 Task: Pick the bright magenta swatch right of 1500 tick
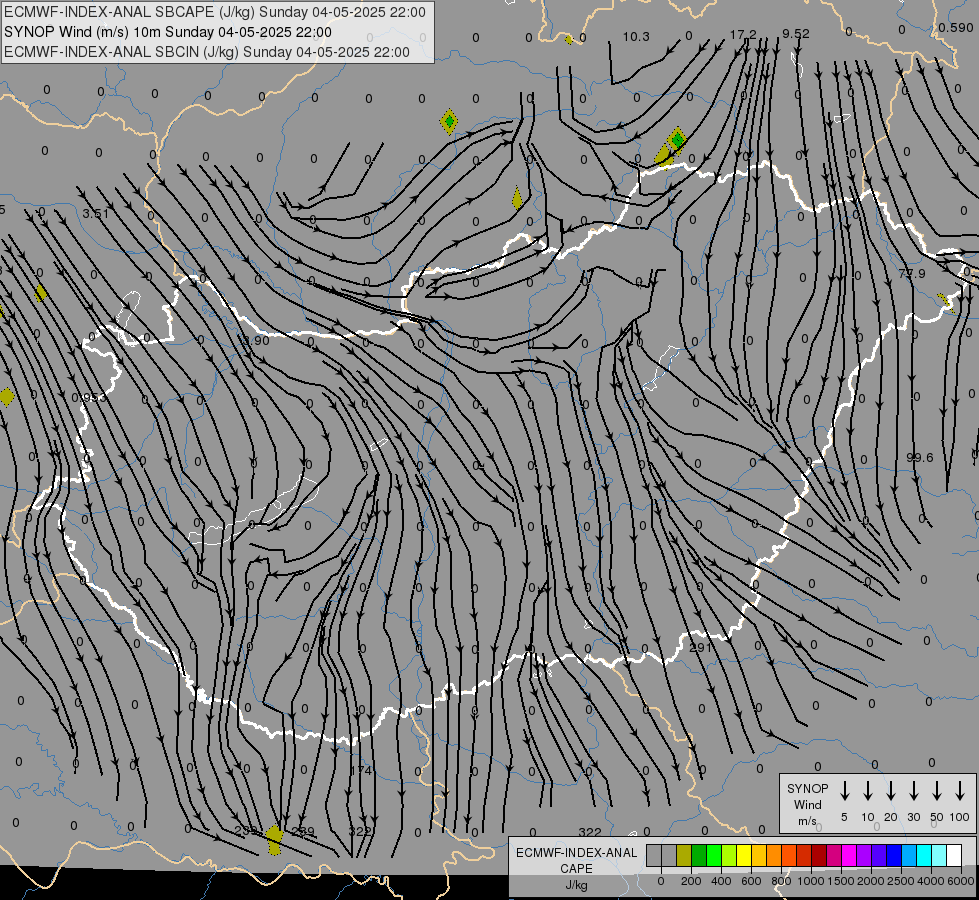click(x=849, y=855)
